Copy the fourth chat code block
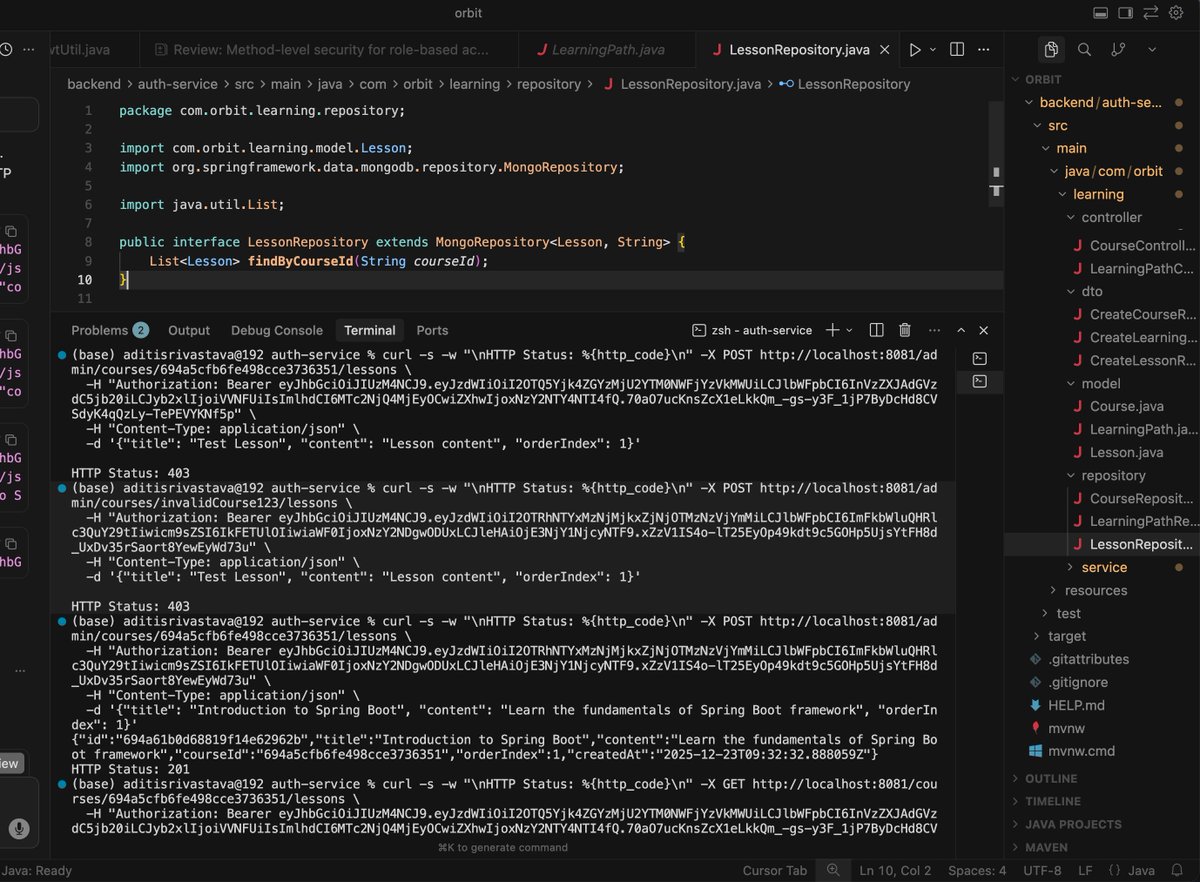The width and height of the screenshot is (1200, 882). click(11, 544)
